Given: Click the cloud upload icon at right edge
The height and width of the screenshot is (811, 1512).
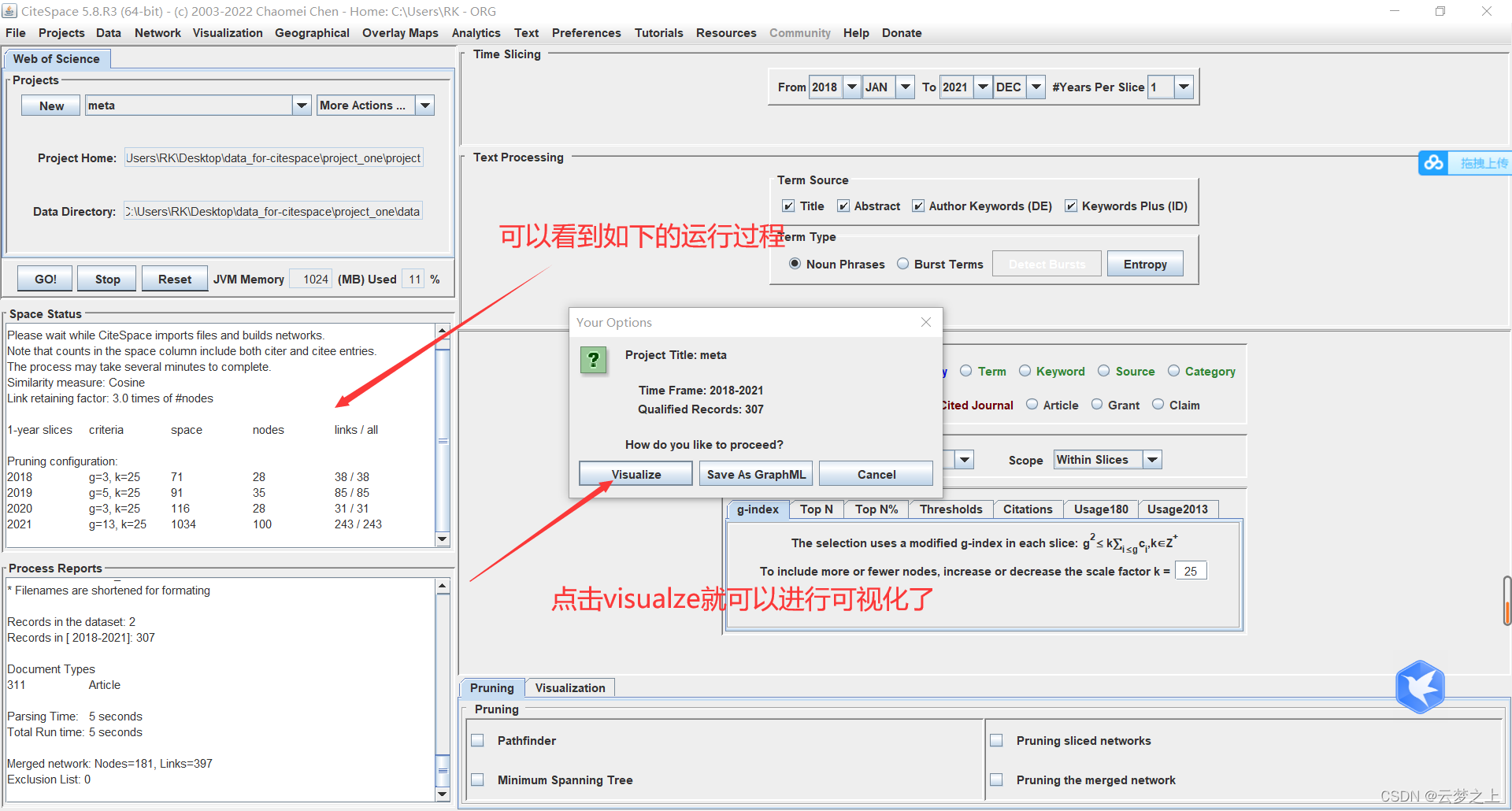Looking at the screenshot, I should click(x=1433, y=162).
